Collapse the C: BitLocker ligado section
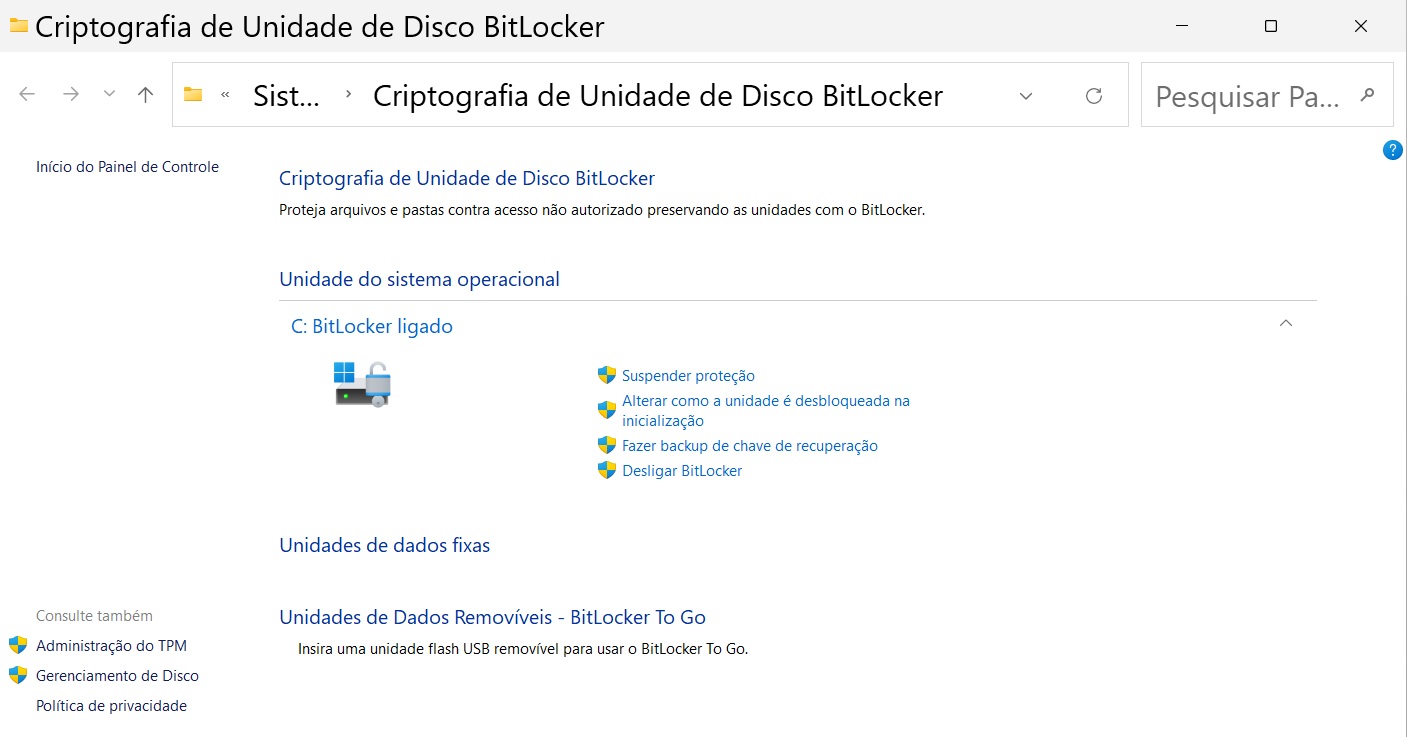The height and width of the screenshot is (737, 1407). (1287, 323)
